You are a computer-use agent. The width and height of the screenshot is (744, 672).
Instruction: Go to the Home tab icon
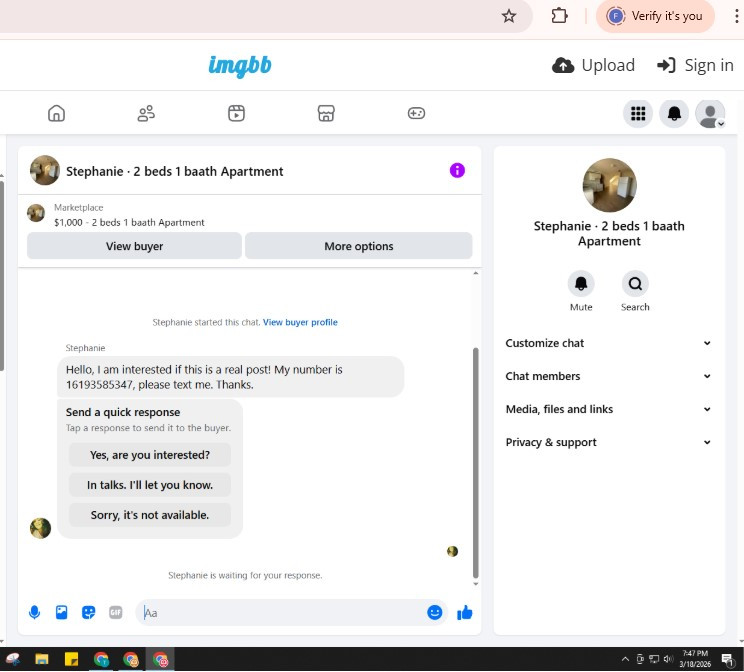pos(56,113)
